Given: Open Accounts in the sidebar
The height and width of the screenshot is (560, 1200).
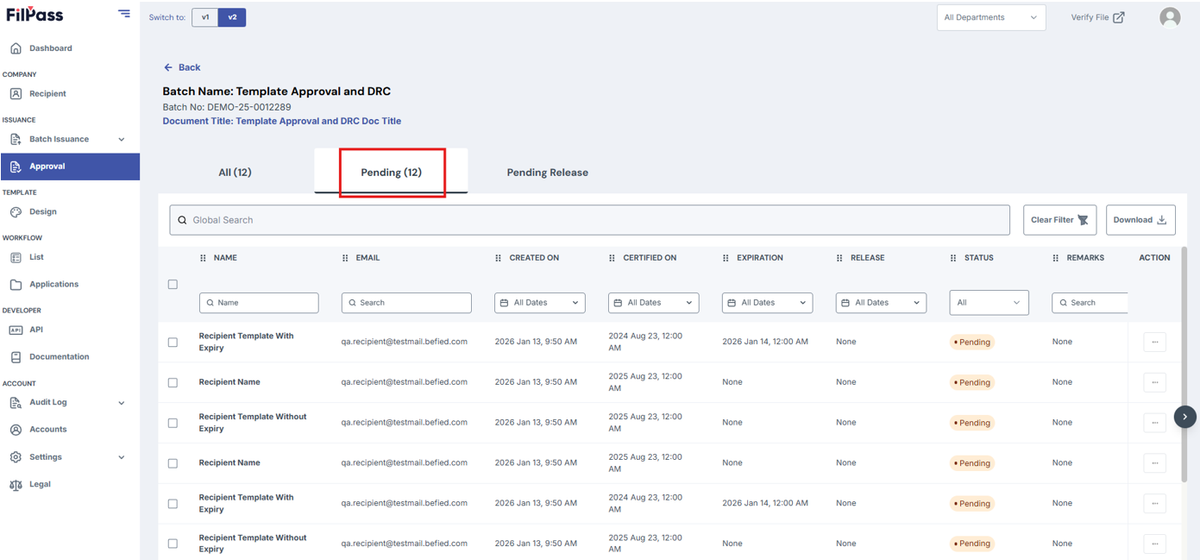Looking at the screenshot, I should pyautogui.click(x=47, y=429).
